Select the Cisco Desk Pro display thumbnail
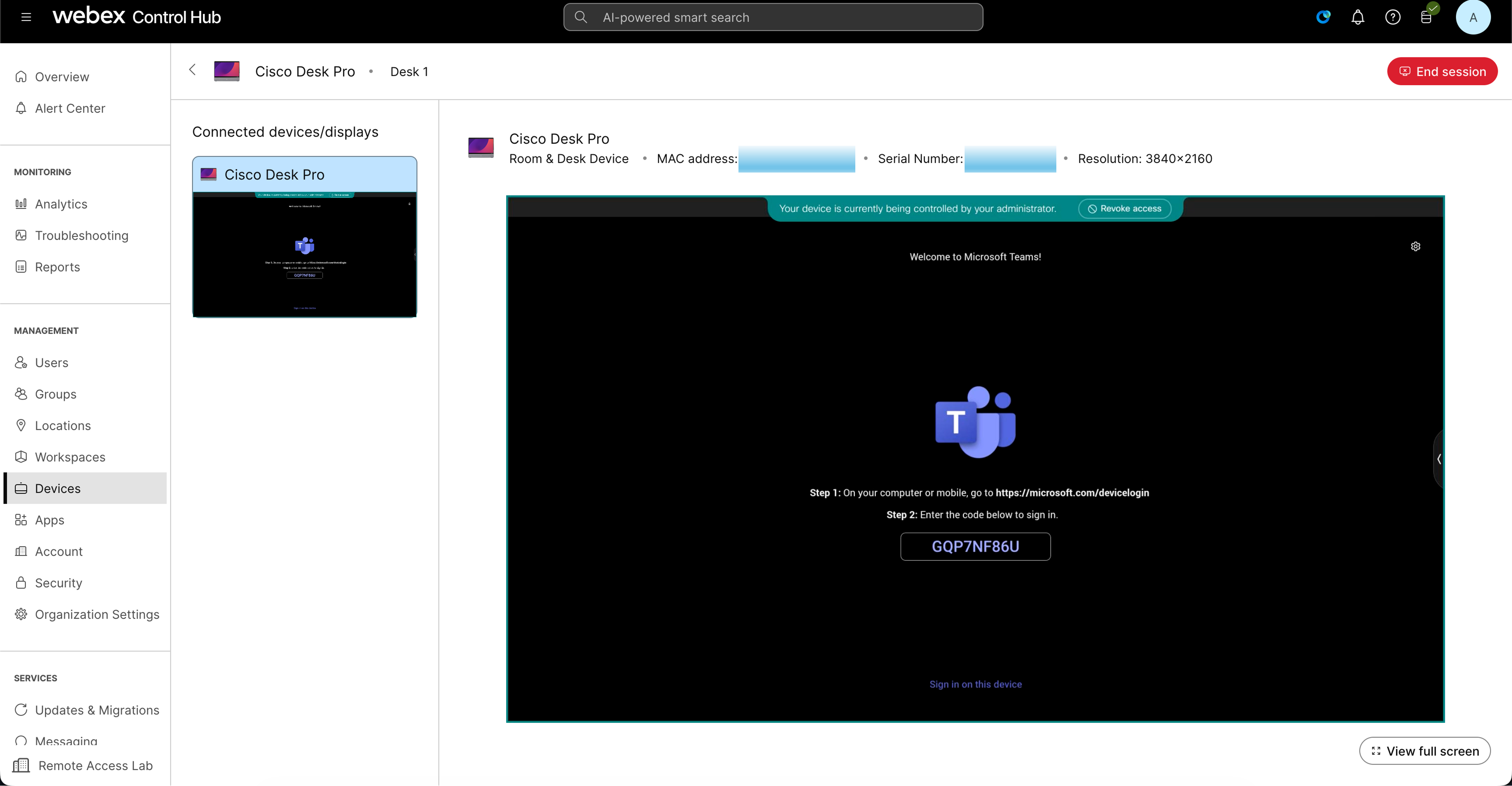Image resolution: width=1512 pixels, height=786 pixels. (304, 237)
